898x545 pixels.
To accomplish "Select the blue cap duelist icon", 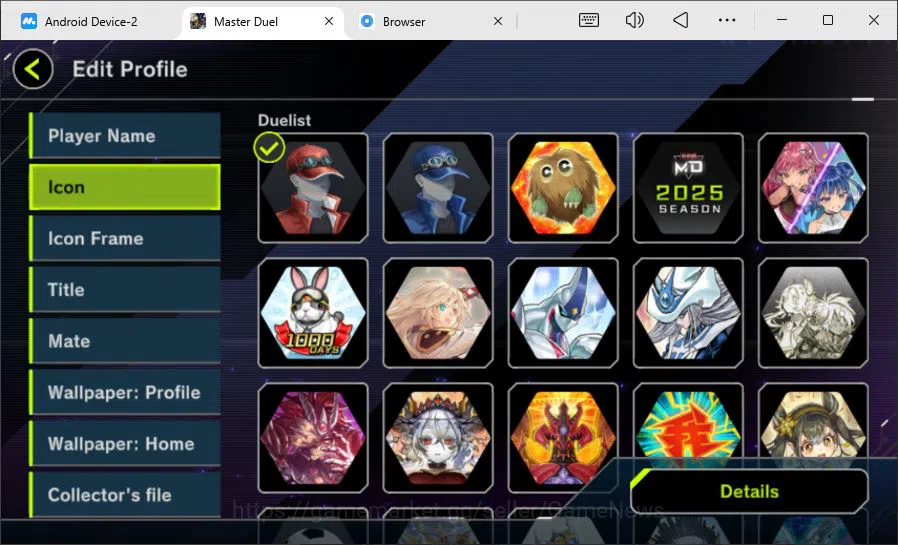I will pos(438,188).
